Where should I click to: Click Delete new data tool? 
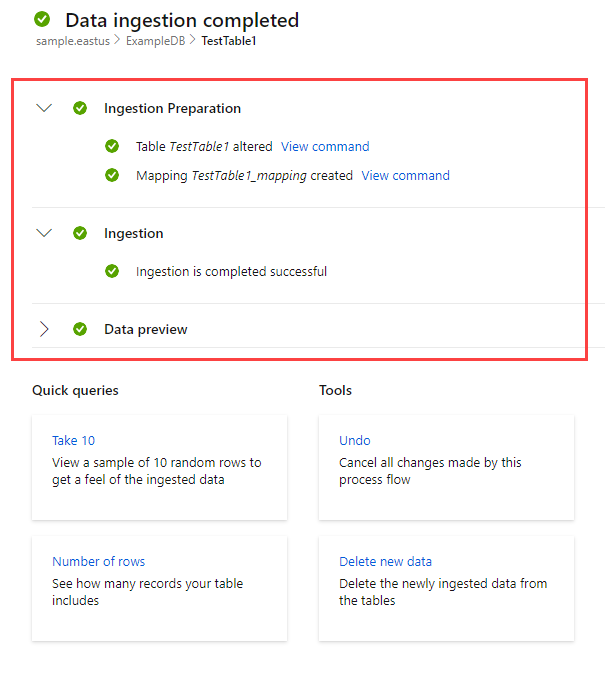point(385,561)
